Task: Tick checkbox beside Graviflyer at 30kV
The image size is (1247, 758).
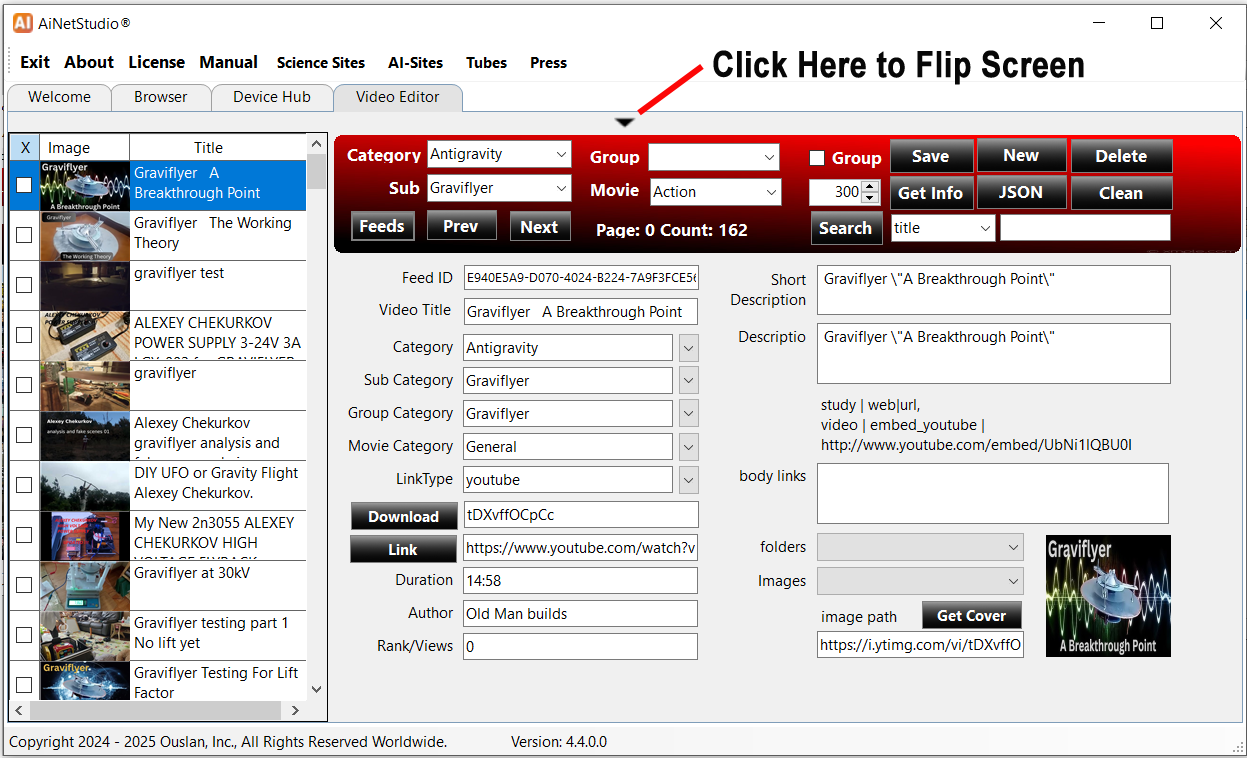Action: click(x=24, y=585)
